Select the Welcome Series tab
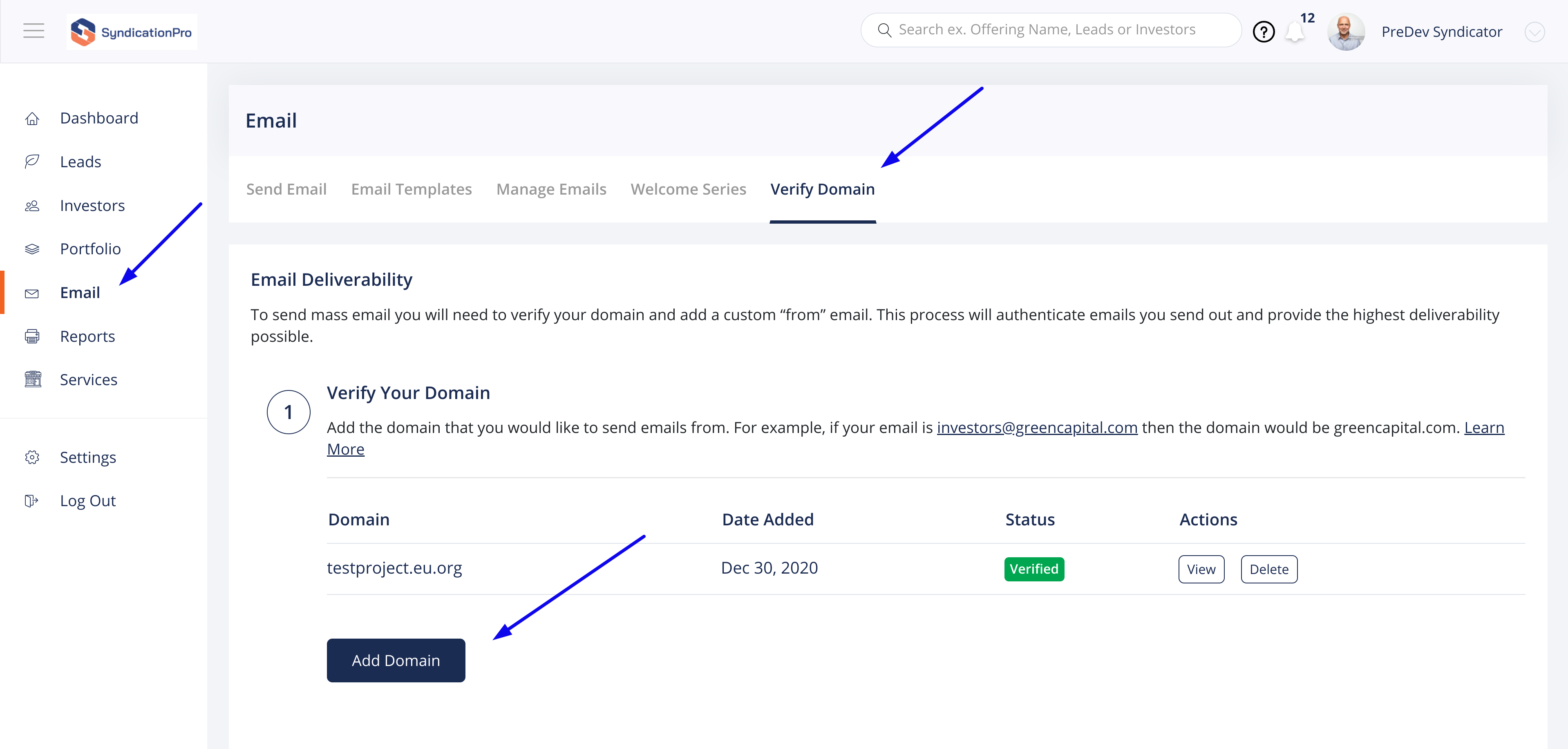The image size is (1568, 749). [x=688, y=189]
